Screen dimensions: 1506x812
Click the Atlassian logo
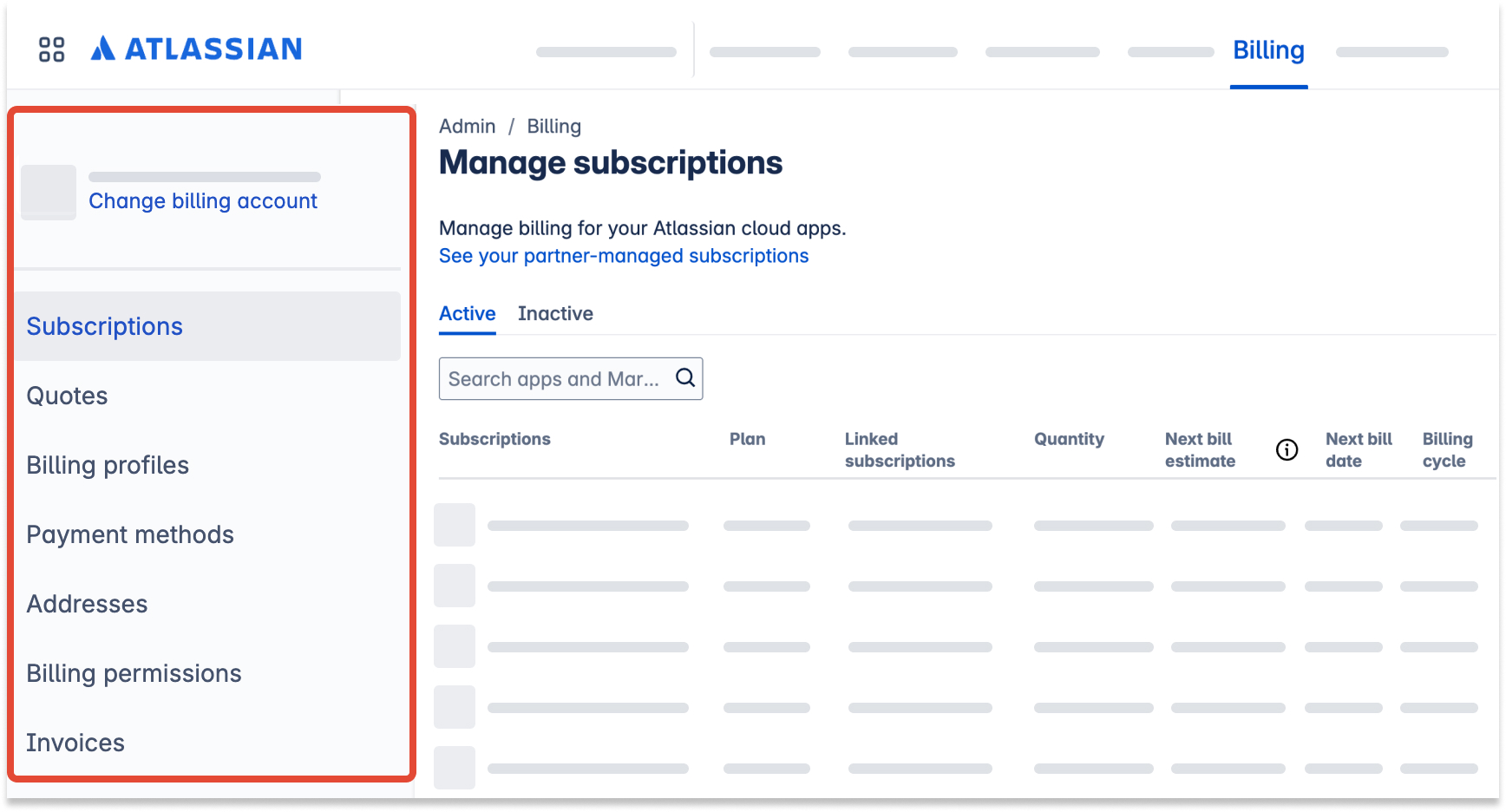pos(197,49)
